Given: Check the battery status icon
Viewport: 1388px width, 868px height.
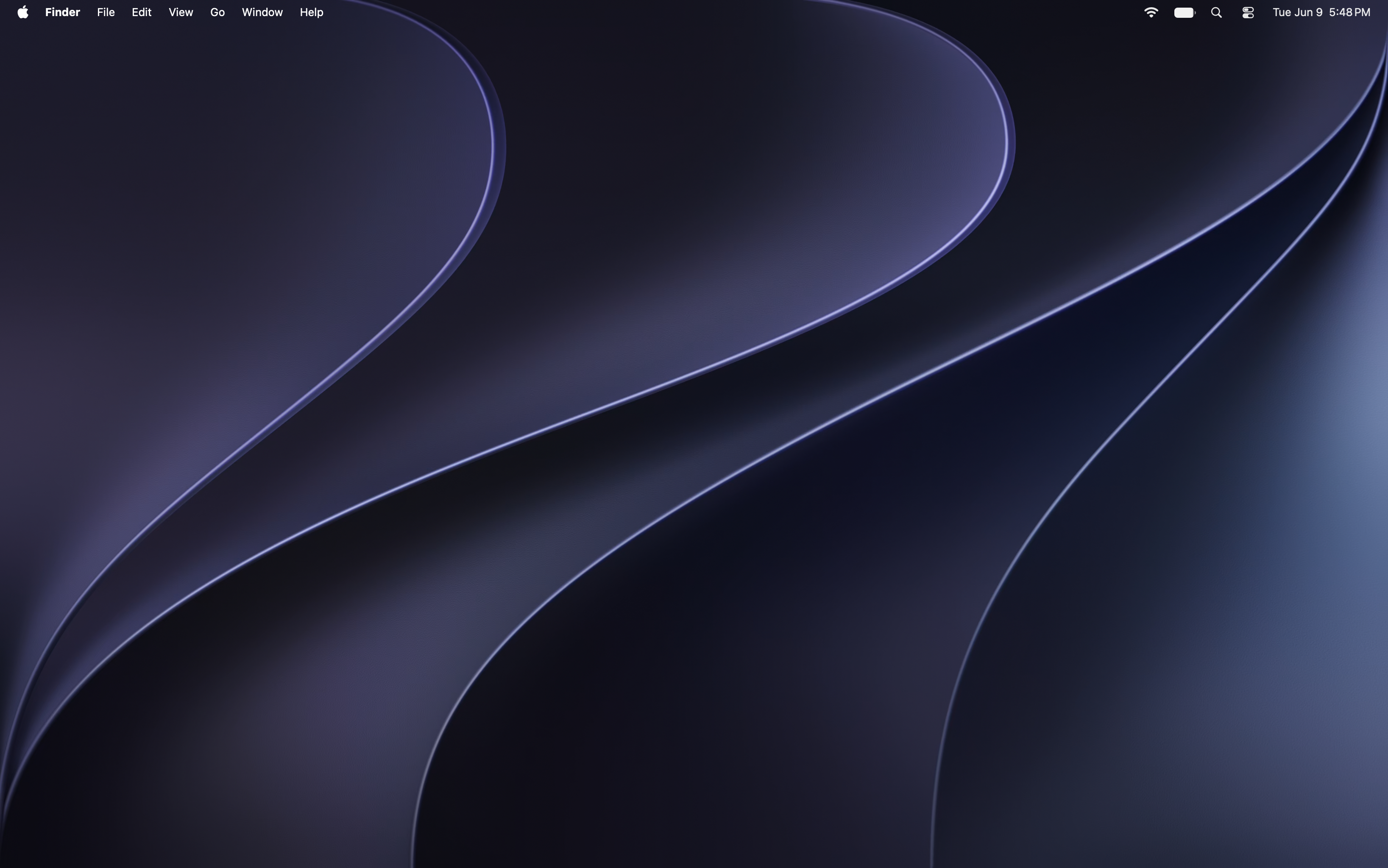Looking at the screenshot, I should (x=1184, y=12).
